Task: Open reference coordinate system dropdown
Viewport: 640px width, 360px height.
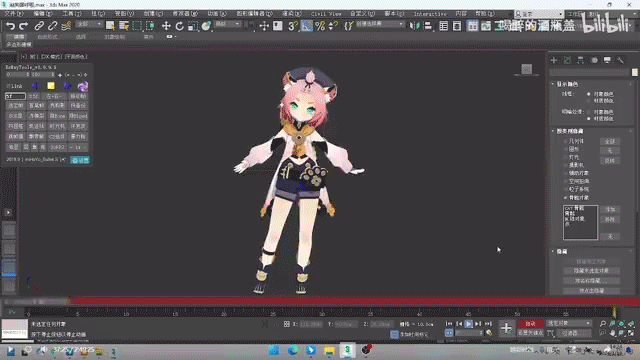Action: tap(228, 24)
